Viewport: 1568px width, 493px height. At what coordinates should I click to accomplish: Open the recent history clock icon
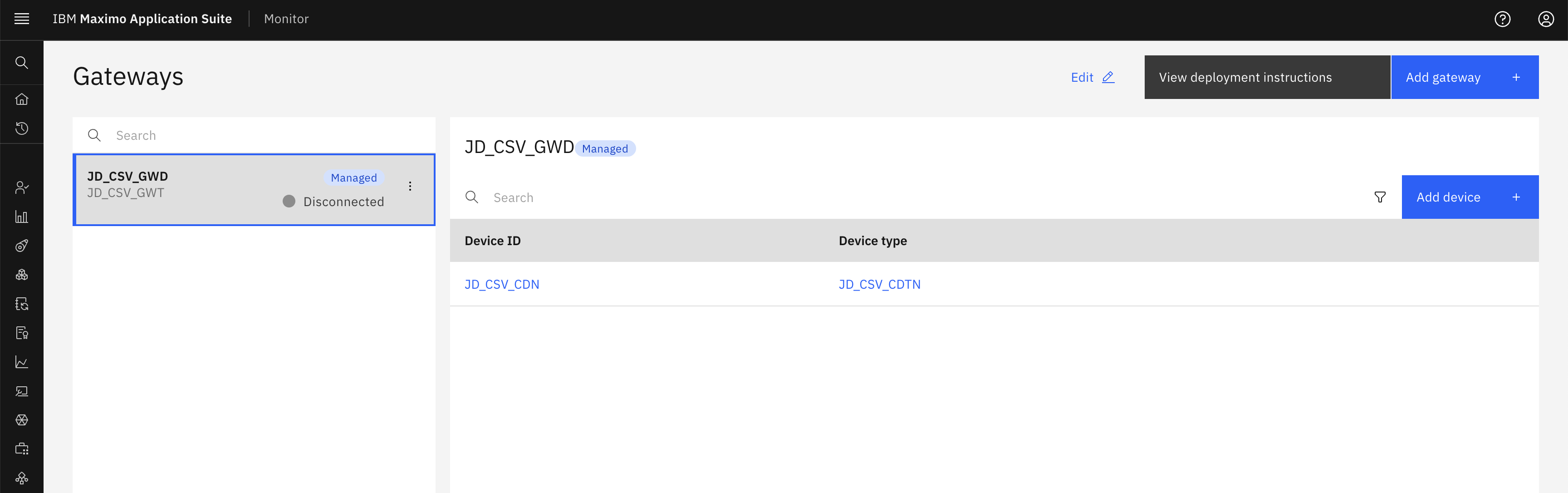(22, 128)
